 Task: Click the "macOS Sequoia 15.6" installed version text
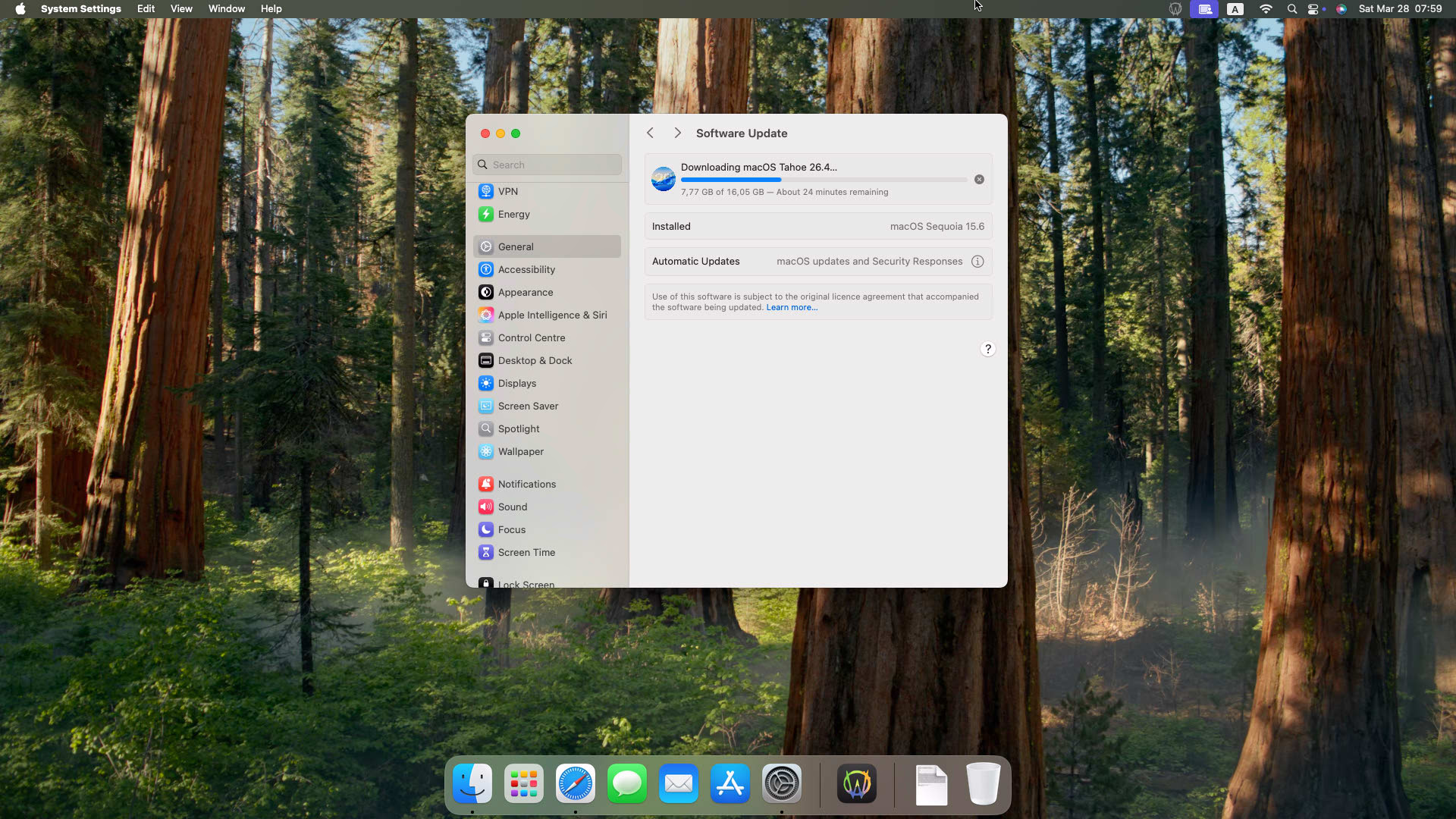pos(937,227)
